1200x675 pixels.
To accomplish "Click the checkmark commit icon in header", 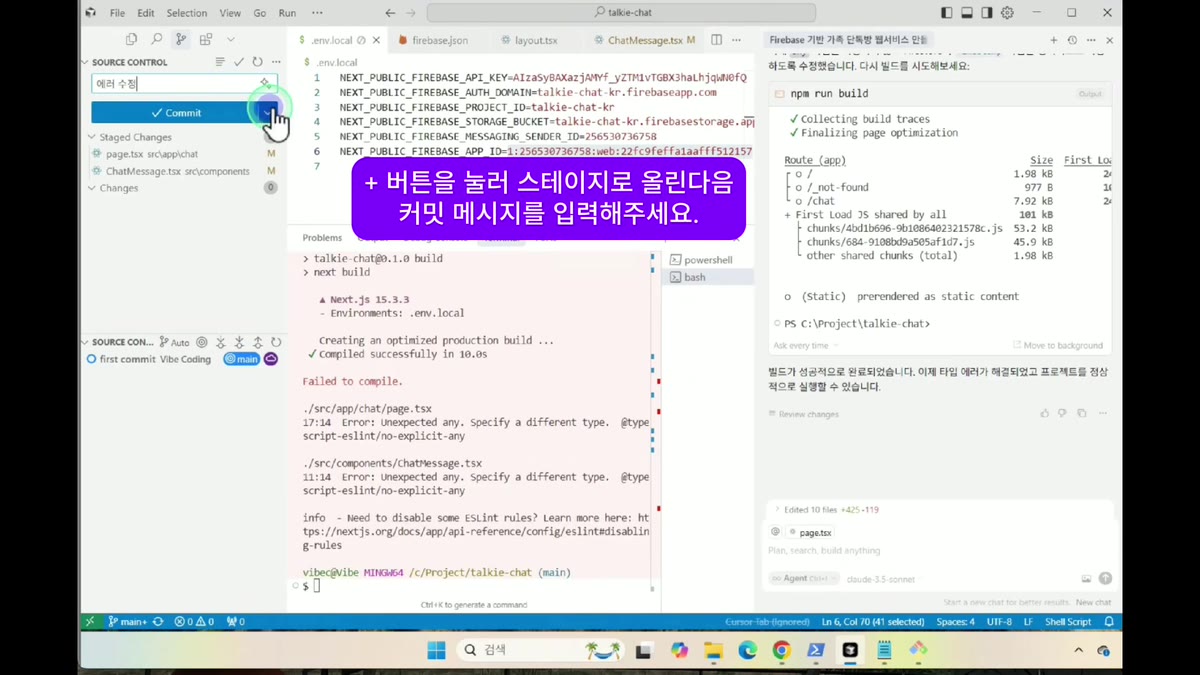I will tap(240, 62).
